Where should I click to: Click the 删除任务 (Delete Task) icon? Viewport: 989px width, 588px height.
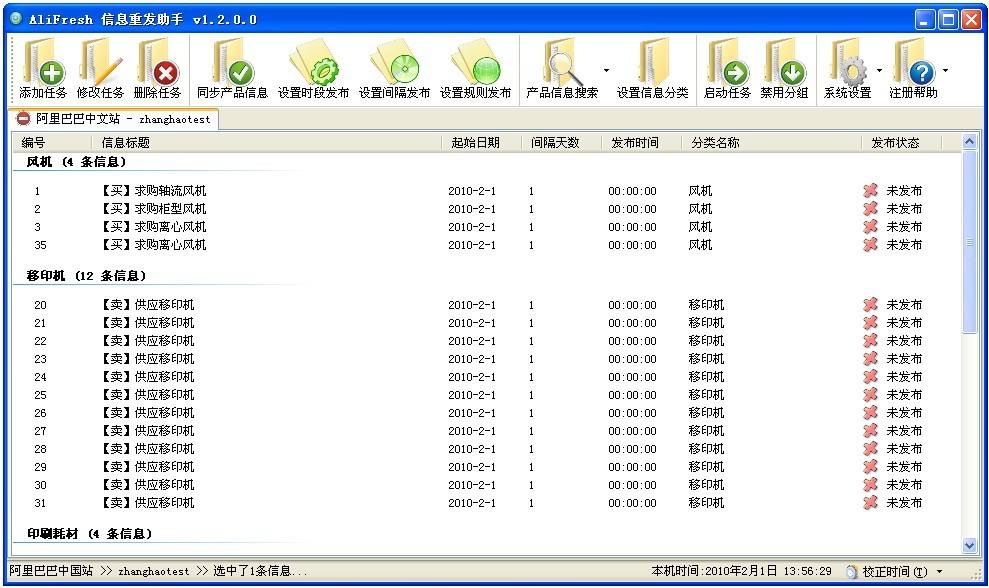[157, 65]
